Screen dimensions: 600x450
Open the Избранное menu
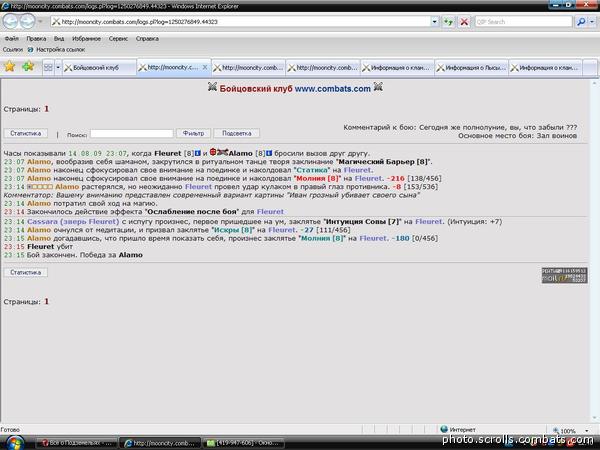coord(86,39)
